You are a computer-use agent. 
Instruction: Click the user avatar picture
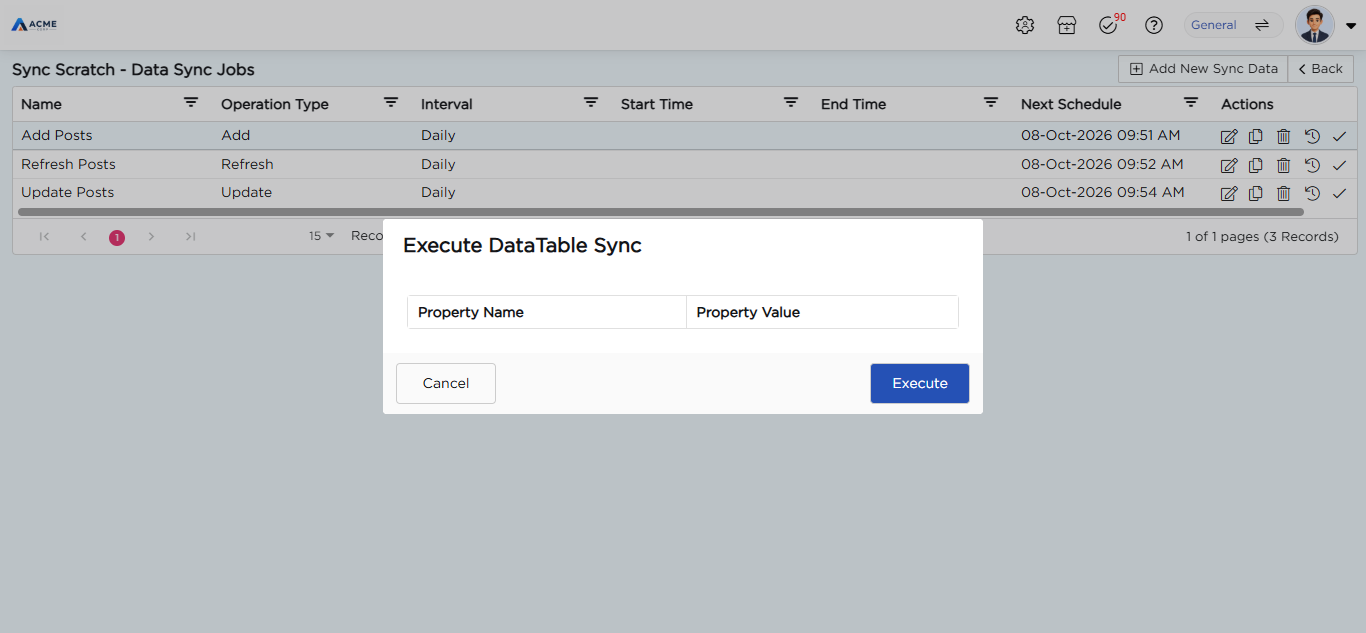coord(1314,25)
